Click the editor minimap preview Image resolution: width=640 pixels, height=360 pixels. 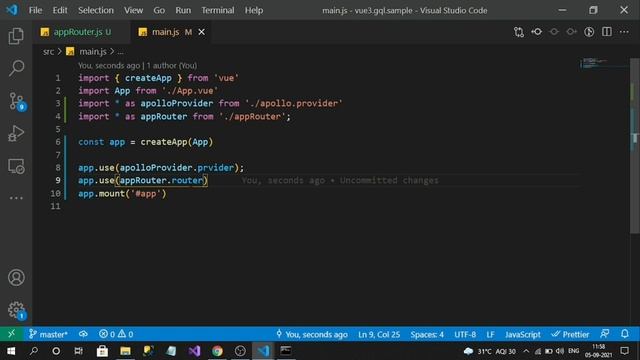[604, 63]
